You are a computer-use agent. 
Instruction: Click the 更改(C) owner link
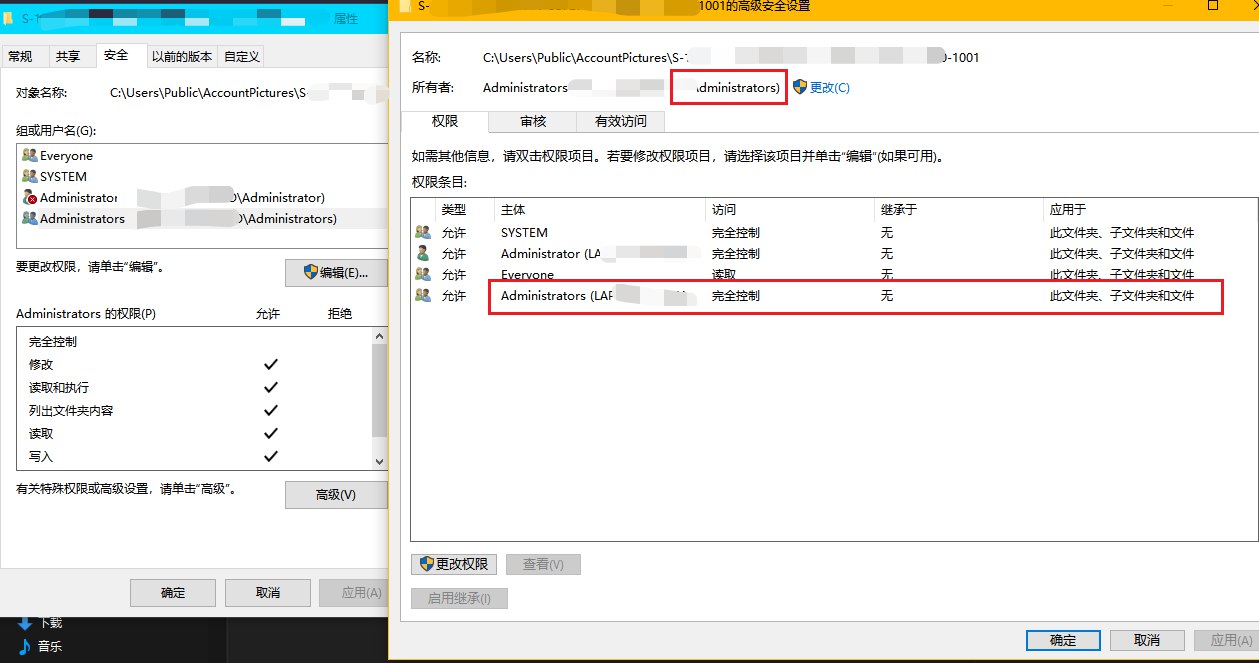click(830, 88)
